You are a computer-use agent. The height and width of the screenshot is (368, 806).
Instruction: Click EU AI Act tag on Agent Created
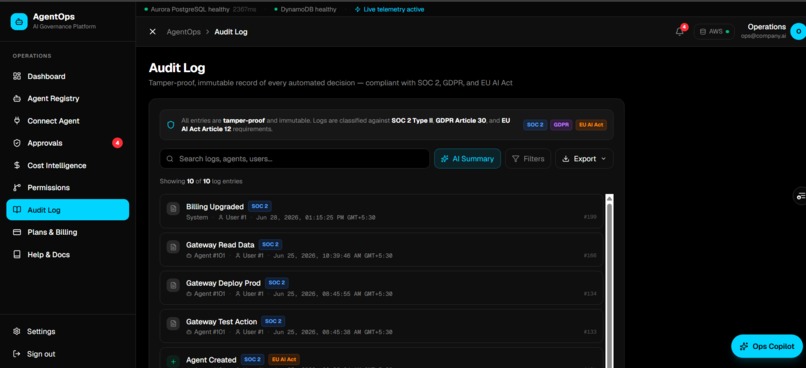pos(284,360)
